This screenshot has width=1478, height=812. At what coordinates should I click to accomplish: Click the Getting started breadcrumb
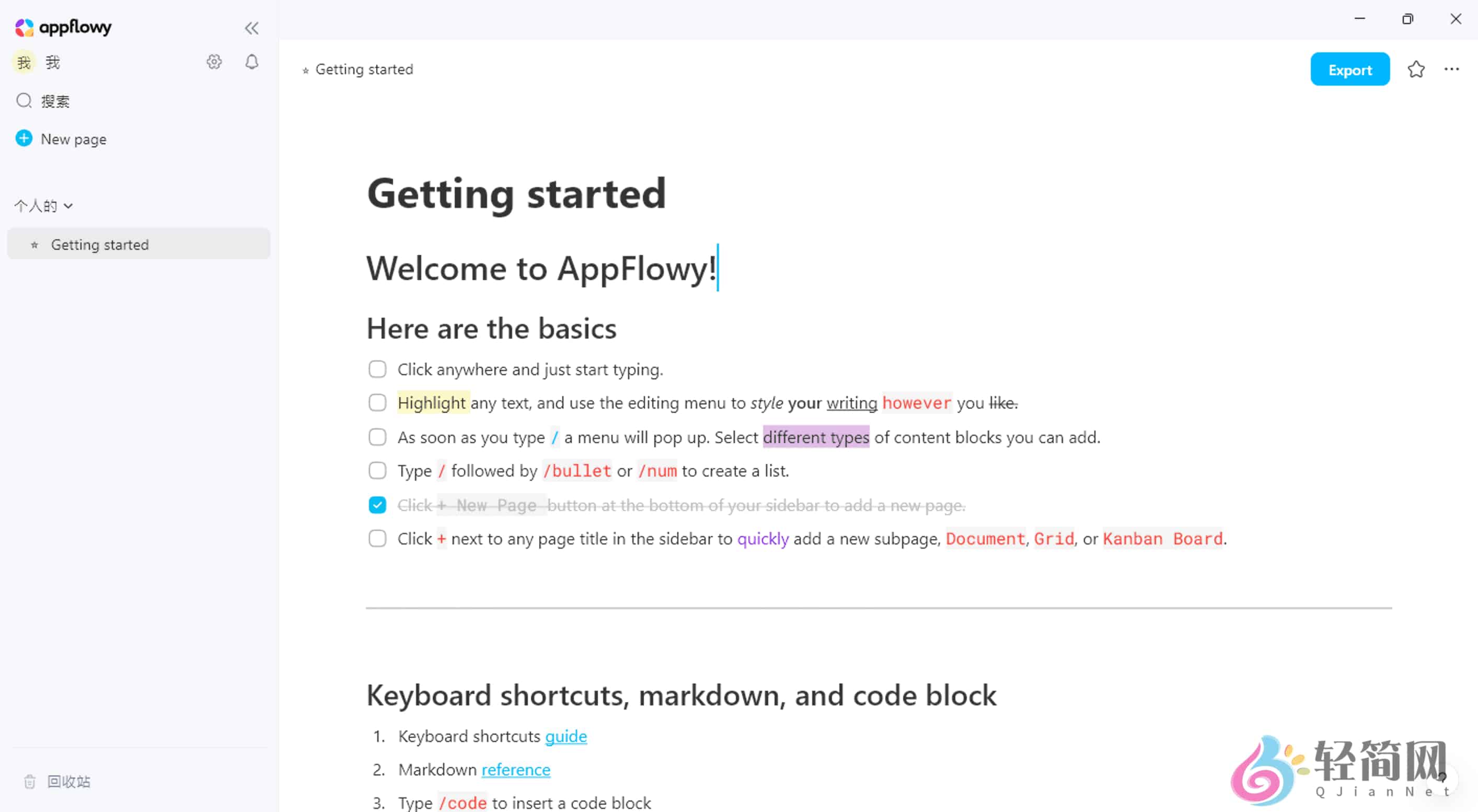point(364,69)
